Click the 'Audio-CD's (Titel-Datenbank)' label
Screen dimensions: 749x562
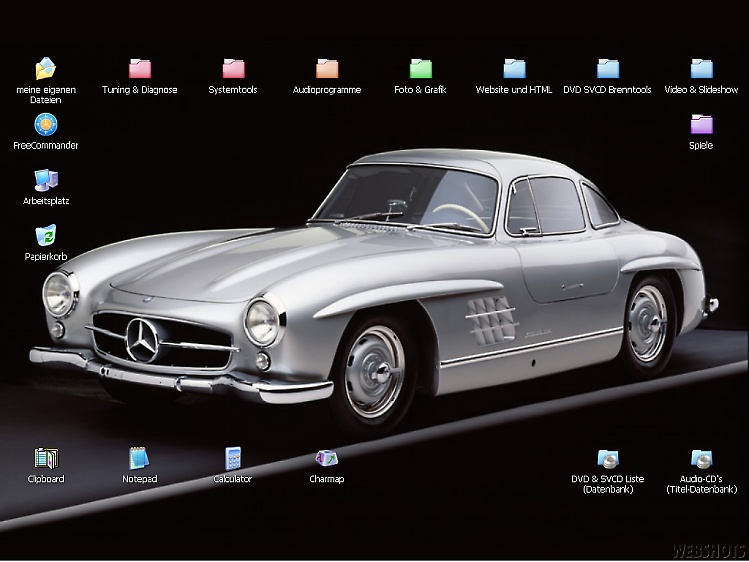702,484
